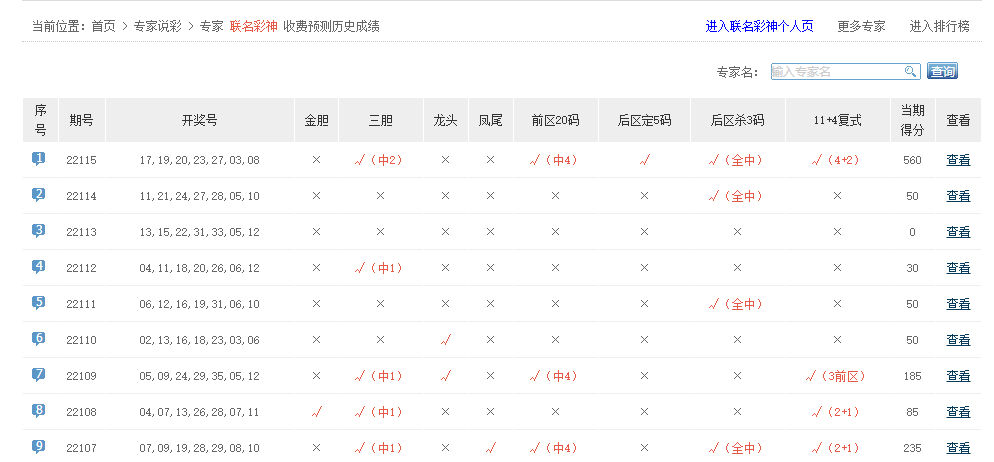Go to 进入排行榜 ranking page
994x462 pixels.
[x=939, y=26]
